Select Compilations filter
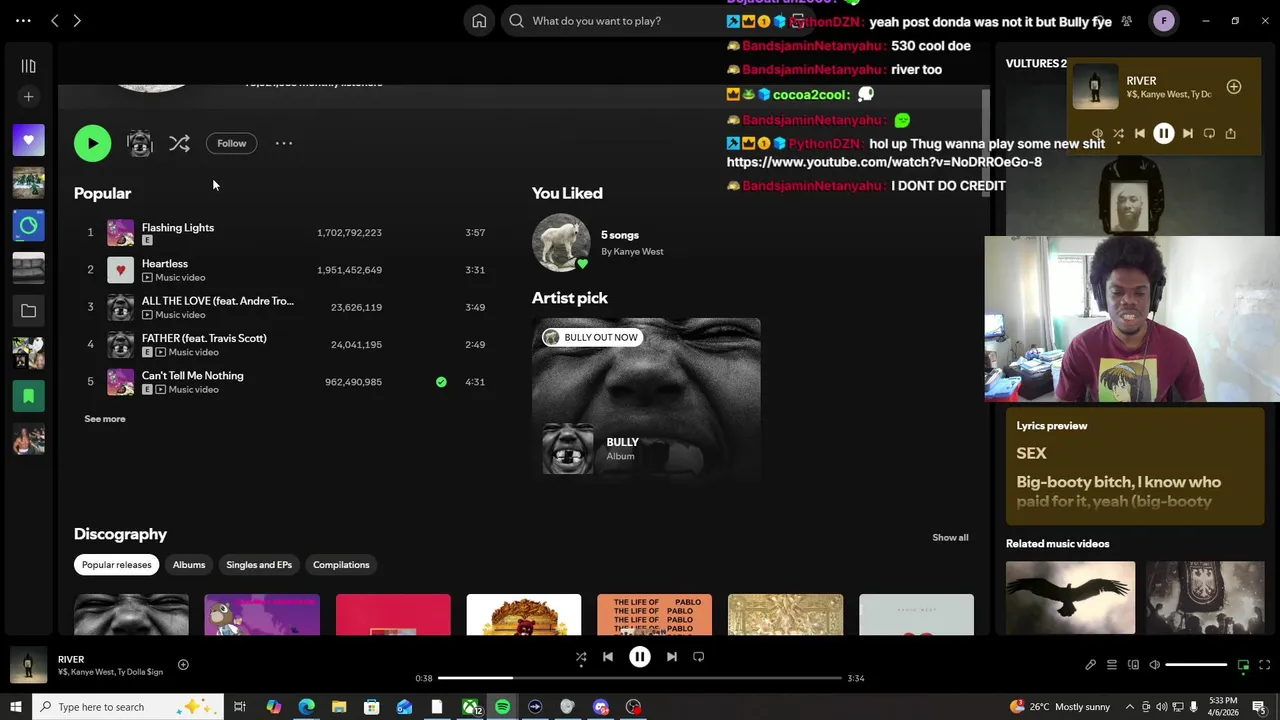Viewport: 1280px width, 720px height. [341, 565]
